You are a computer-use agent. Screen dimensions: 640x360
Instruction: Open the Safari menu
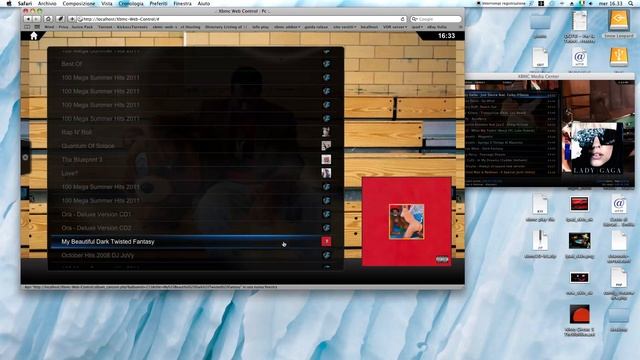(x=24, y=3)
